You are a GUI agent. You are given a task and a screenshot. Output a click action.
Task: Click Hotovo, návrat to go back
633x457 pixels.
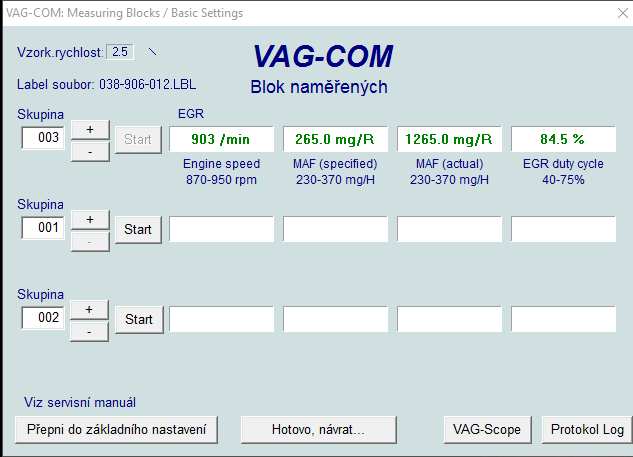[319, 430]
